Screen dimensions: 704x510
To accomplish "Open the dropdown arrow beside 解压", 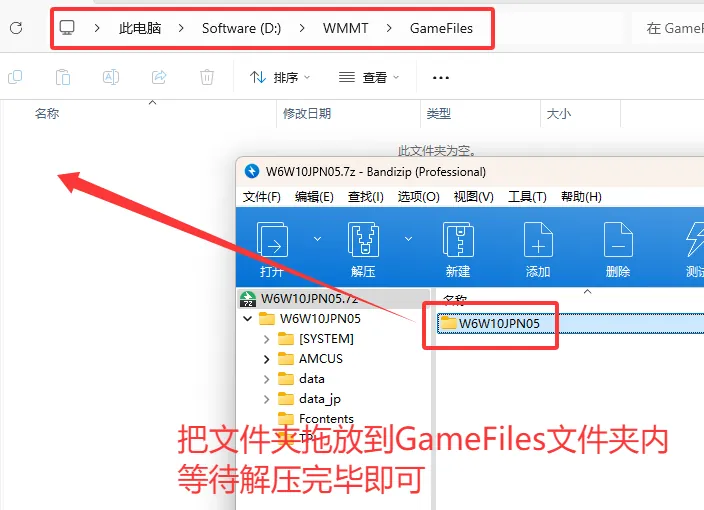I will 408,239.
